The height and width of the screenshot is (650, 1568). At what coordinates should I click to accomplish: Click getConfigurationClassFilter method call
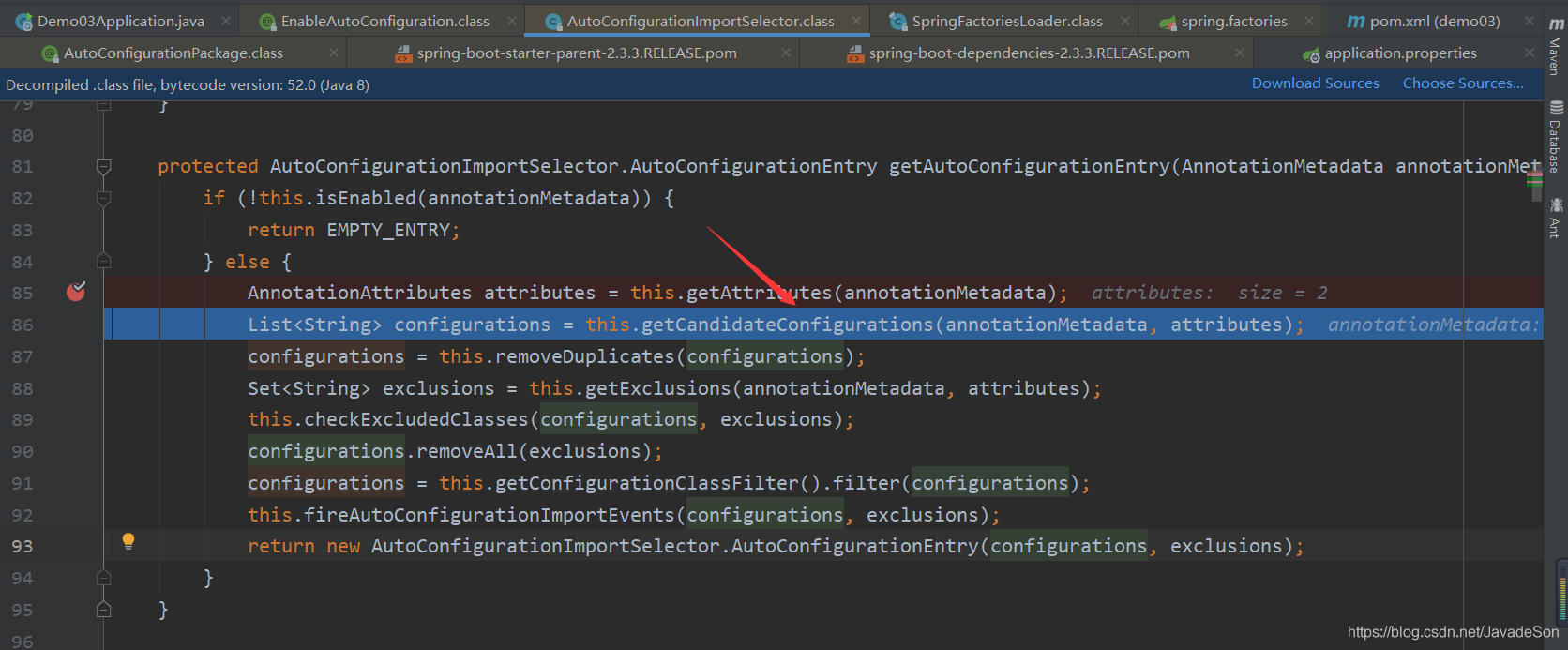(647, 483)
